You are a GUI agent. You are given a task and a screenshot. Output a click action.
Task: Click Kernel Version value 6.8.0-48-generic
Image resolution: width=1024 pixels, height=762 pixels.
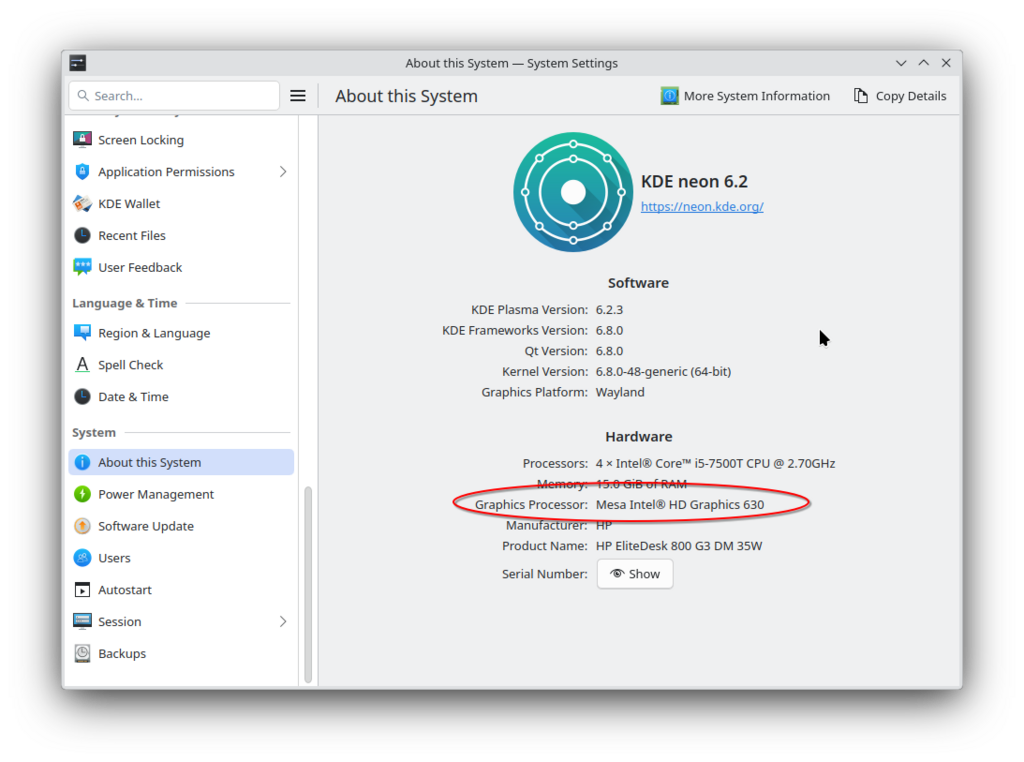tap(664, 372)
